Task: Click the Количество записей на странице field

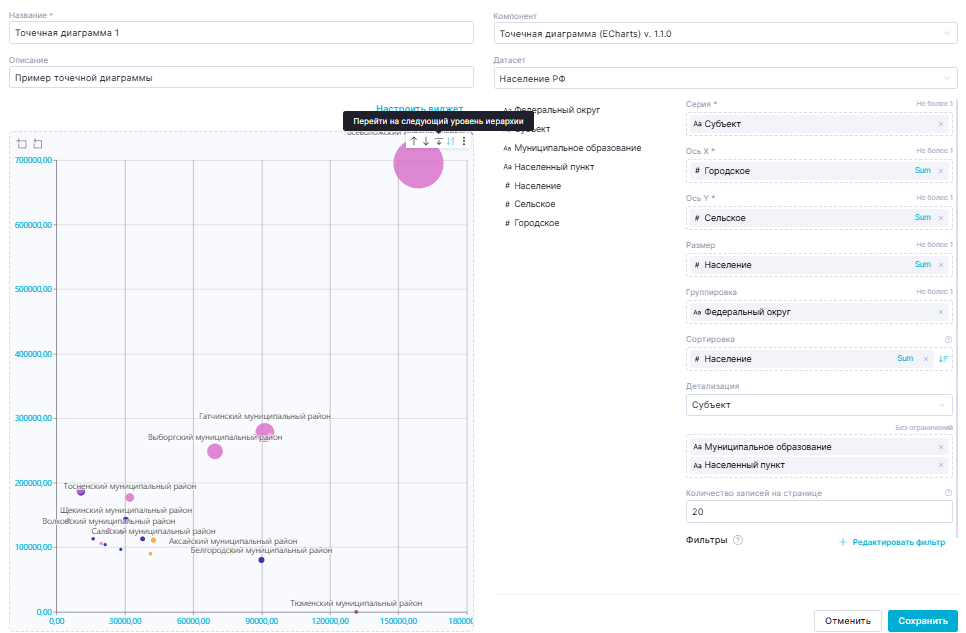Action: pos(820,512)
